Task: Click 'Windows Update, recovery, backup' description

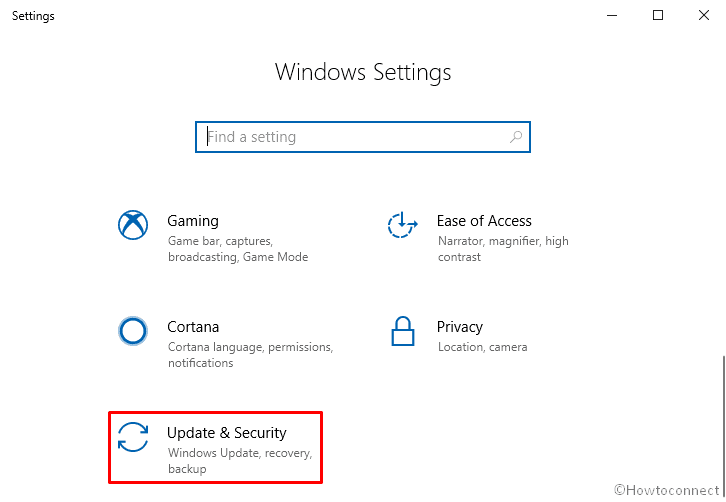Action: (x=240, y=460)
